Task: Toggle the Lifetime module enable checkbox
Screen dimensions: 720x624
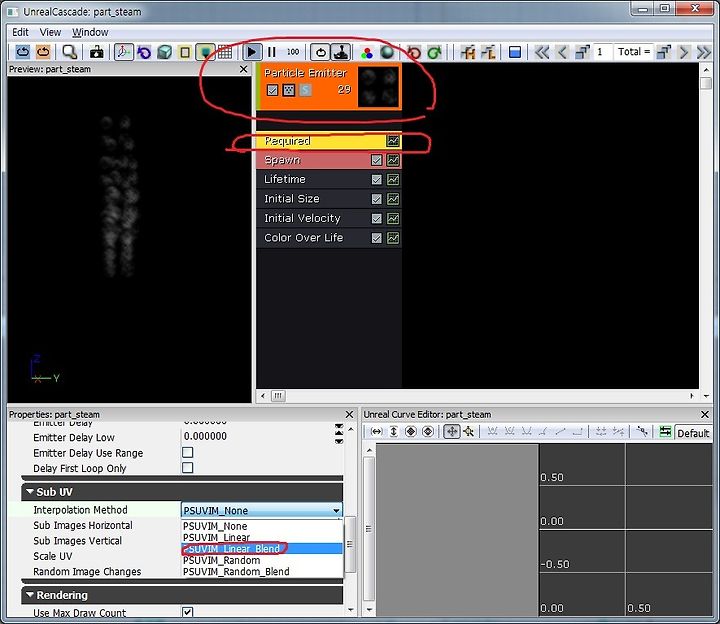Action: tap(377, 180)
